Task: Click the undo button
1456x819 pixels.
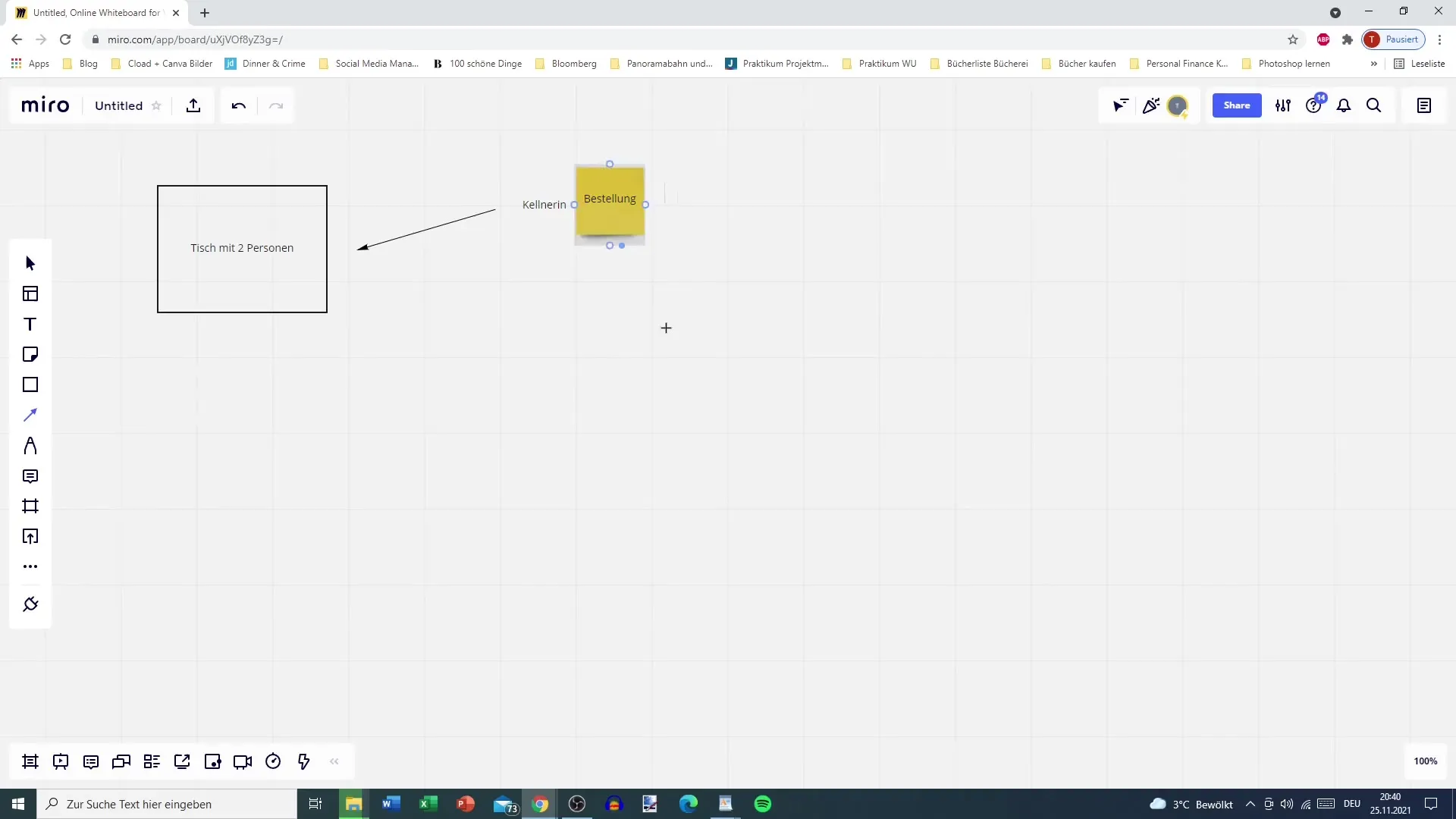Action: pyautogui.click(x=237, y=105)
